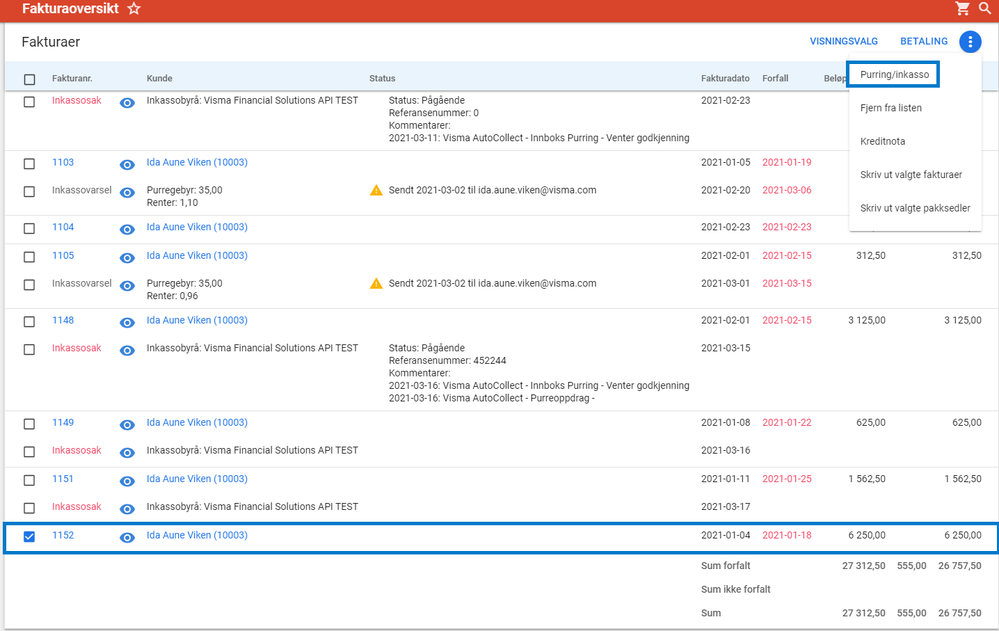Open the shopping cart icon
Viewport: 999px width, 631px height.
[963, 9]
